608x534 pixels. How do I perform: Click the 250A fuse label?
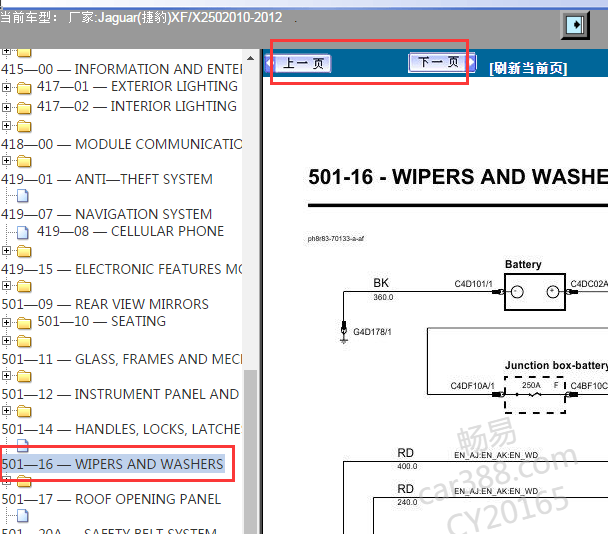point(531,385)
